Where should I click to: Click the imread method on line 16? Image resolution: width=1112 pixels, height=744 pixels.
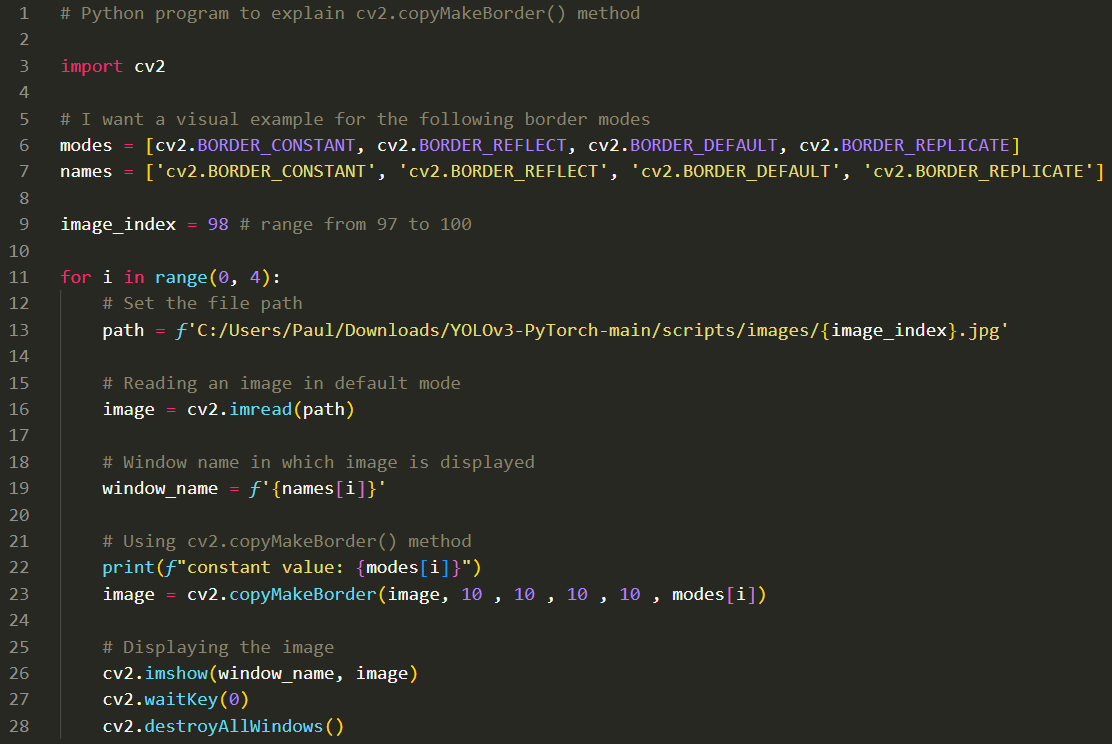click(260, 410)
